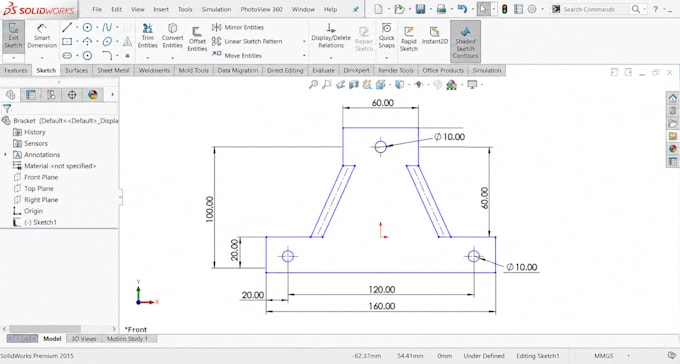Image resolution: width=680 pixels, height=364 pixels.
Task: Click the Save icon
Action: tap(420, 9)
